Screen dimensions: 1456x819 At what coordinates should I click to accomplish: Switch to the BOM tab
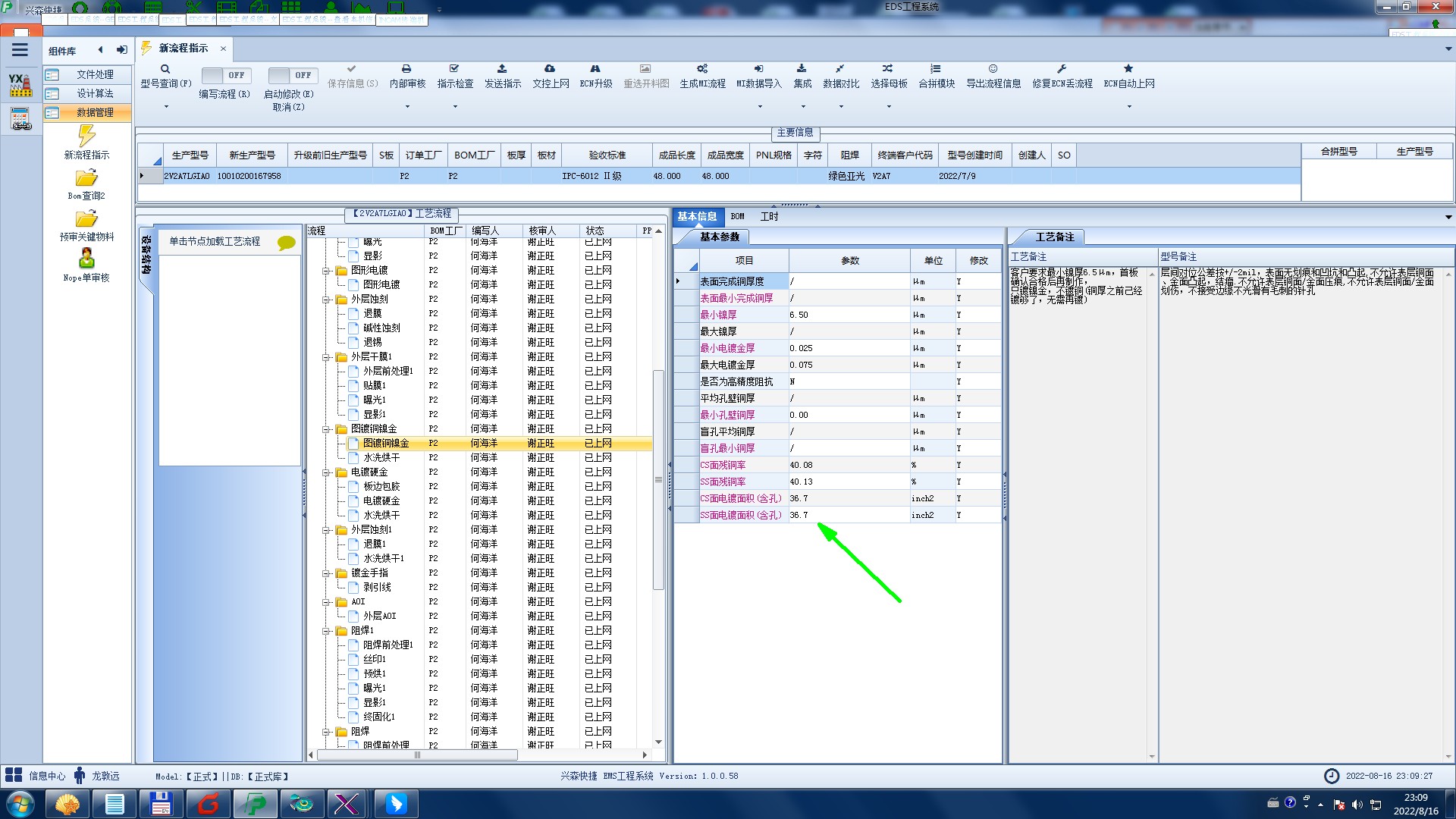click(x=737, y=217)
